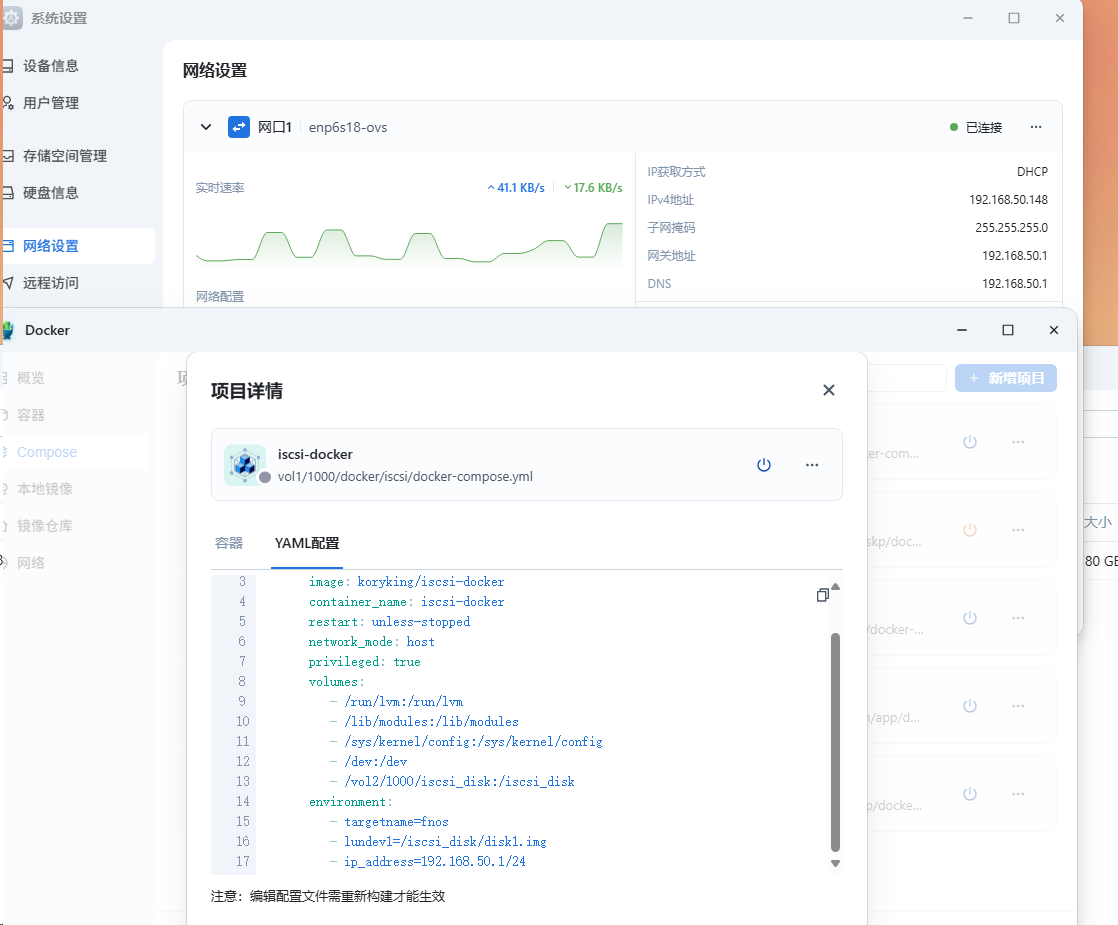Maximize the Docker window
Viewport: 1118px width, 925px height.
pos(1007,329)
